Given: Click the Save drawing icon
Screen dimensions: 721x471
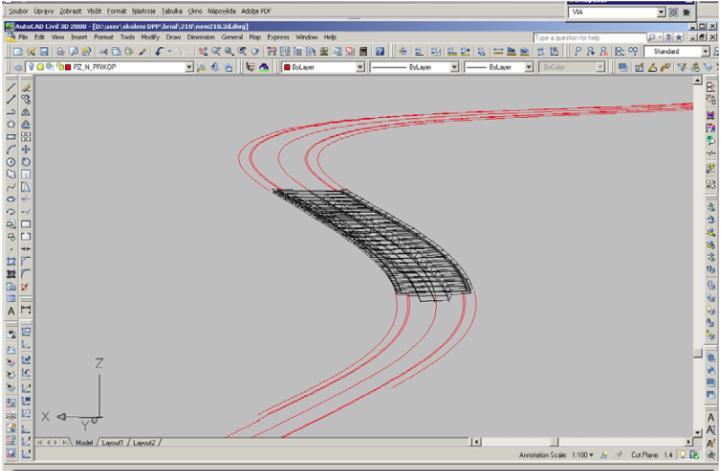Looking at the screenshot, I should point(44,52).
